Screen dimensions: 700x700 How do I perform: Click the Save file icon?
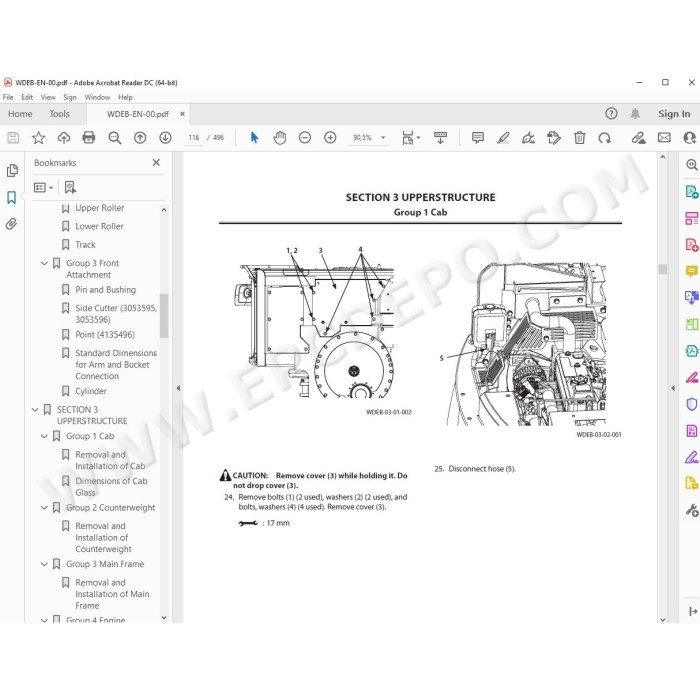click(13, 138)
